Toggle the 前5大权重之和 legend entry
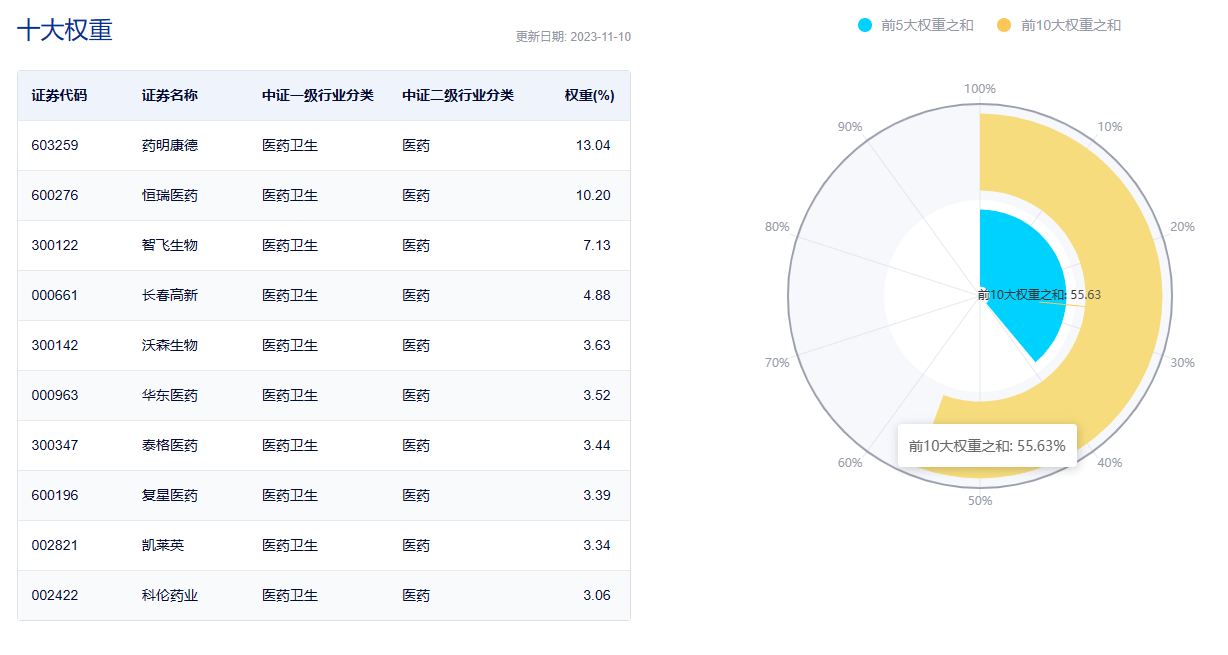The image size is (1228, 655). point(915,25)
